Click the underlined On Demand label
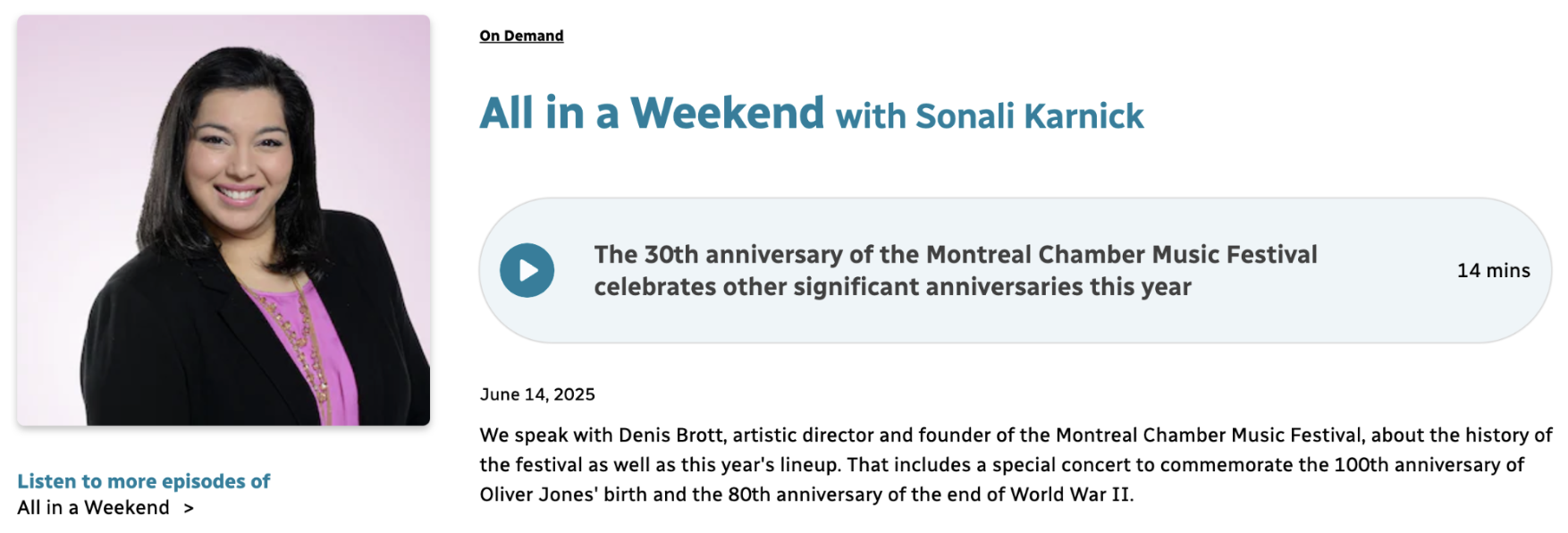This screenshot has height=533, width=1568. click(521, 35)
